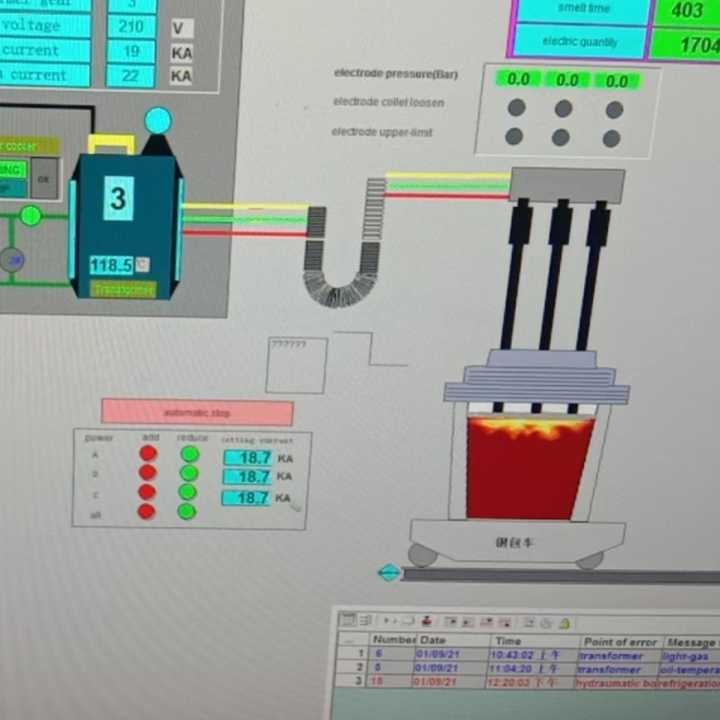The image size is (720, 720).
Task: Click the green reduce button for phase C
Action: (188, 492)
